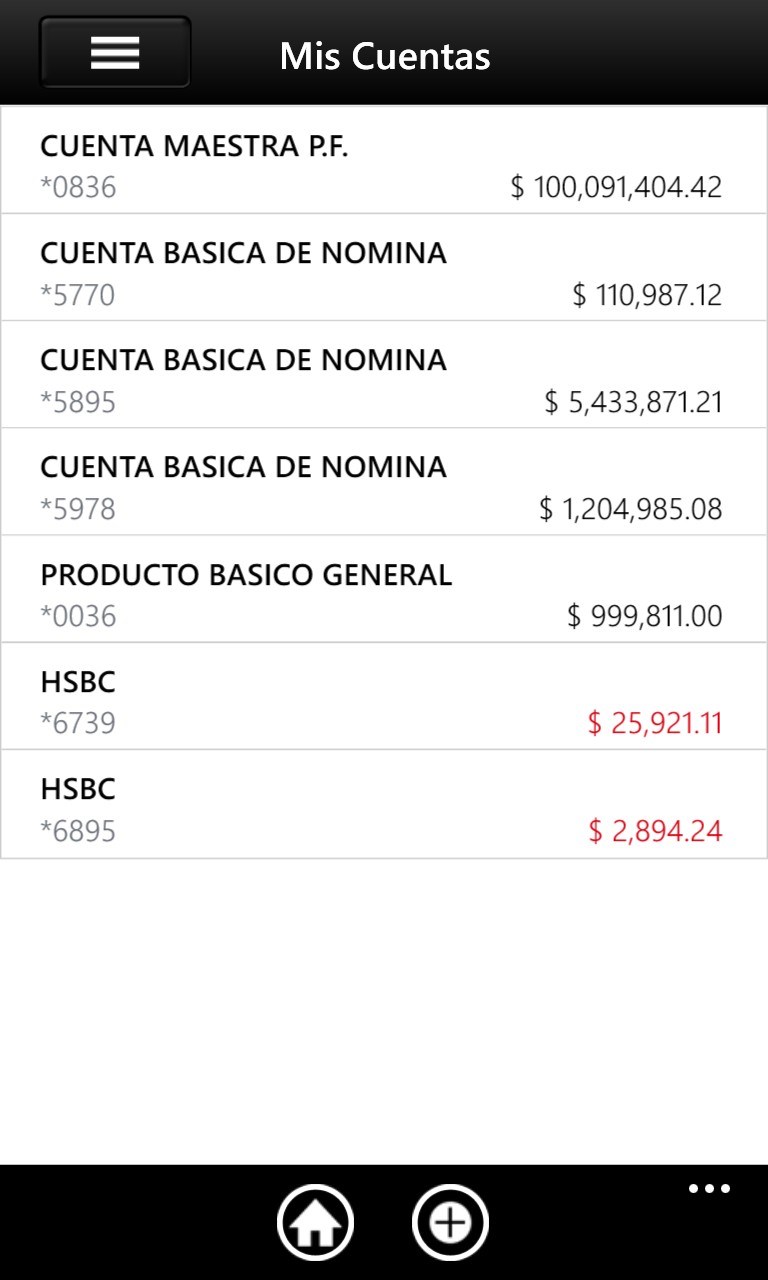The width and height of the screenshot is (768, 1280).
Task: Tap the $ 5,433,871.21 balance
Action: click(633, 402)
